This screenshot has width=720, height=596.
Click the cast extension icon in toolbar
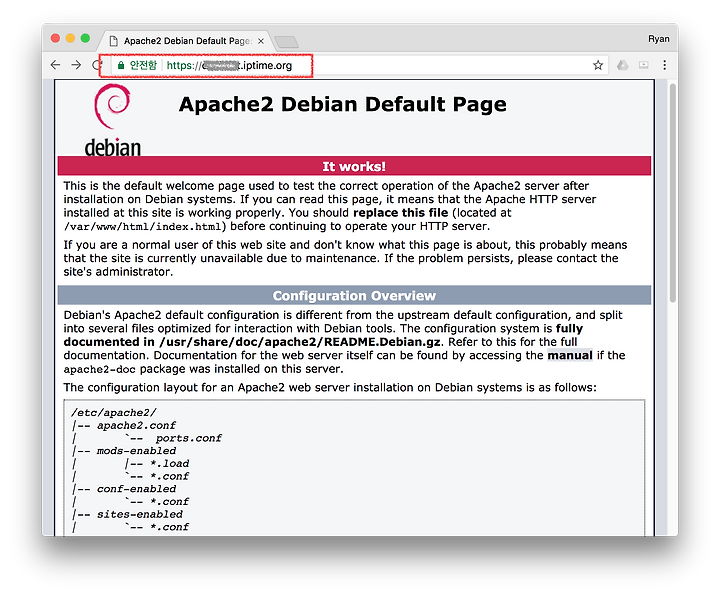tap(644, 65)
